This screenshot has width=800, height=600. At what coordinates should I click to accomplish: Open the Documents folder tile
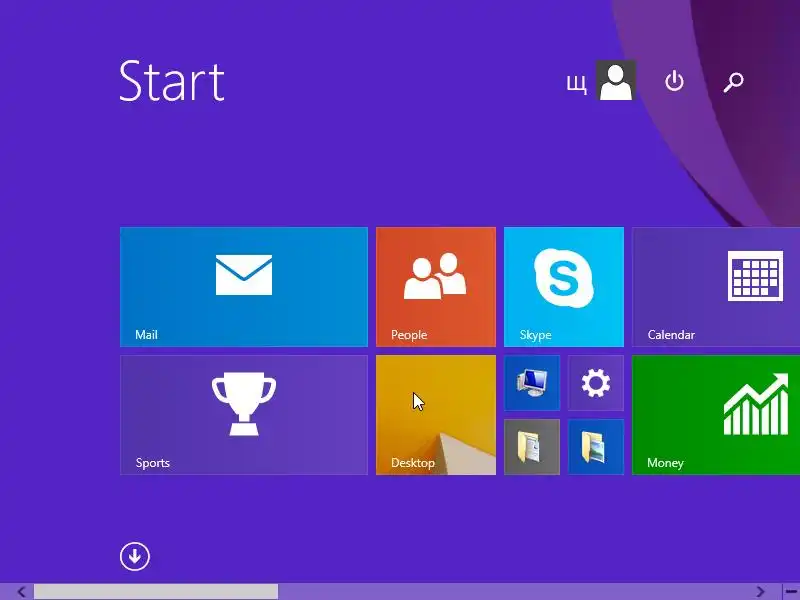[x=532, y=447]
